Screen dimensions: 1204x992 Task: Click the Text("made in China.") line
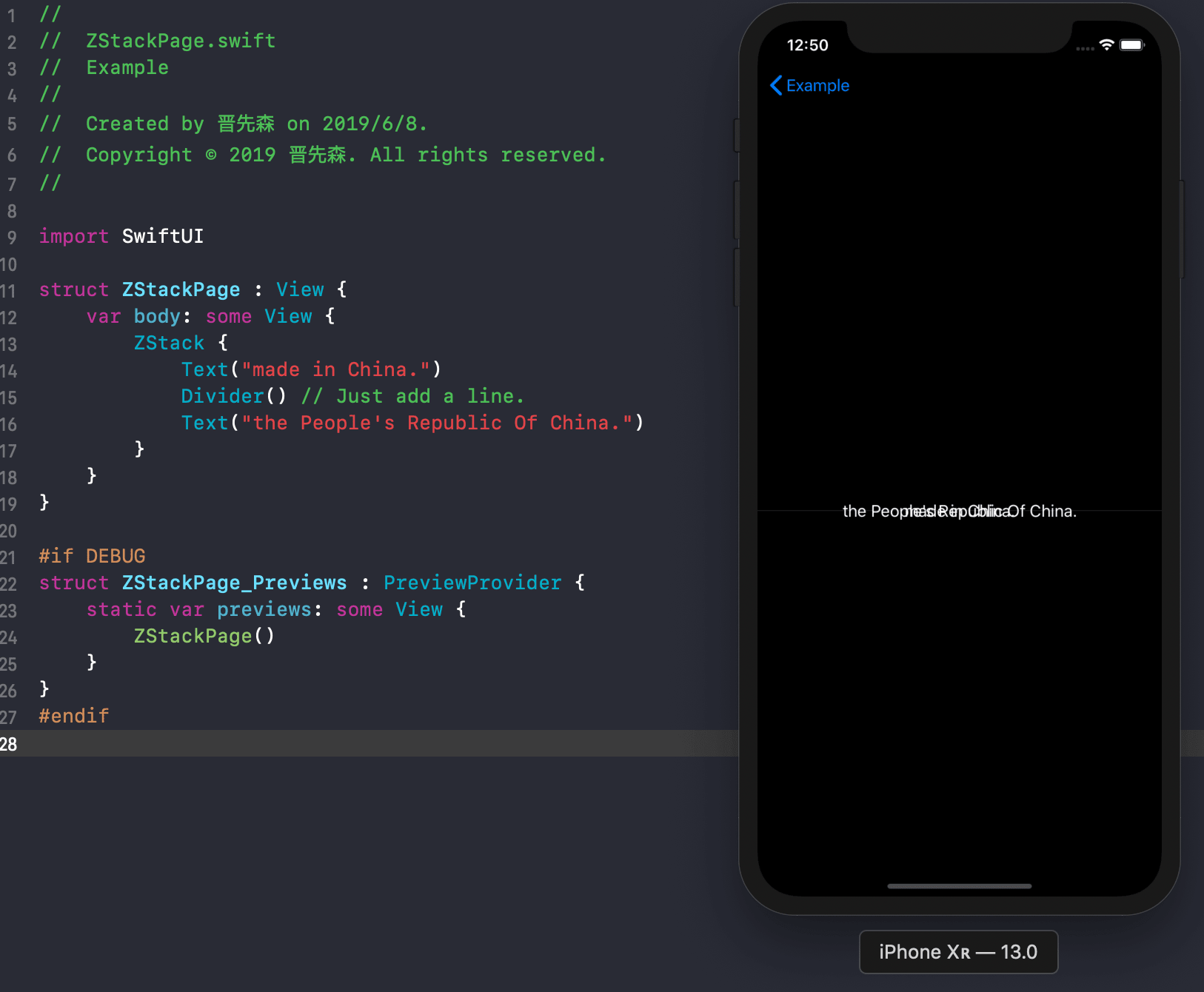coord(310,369)
